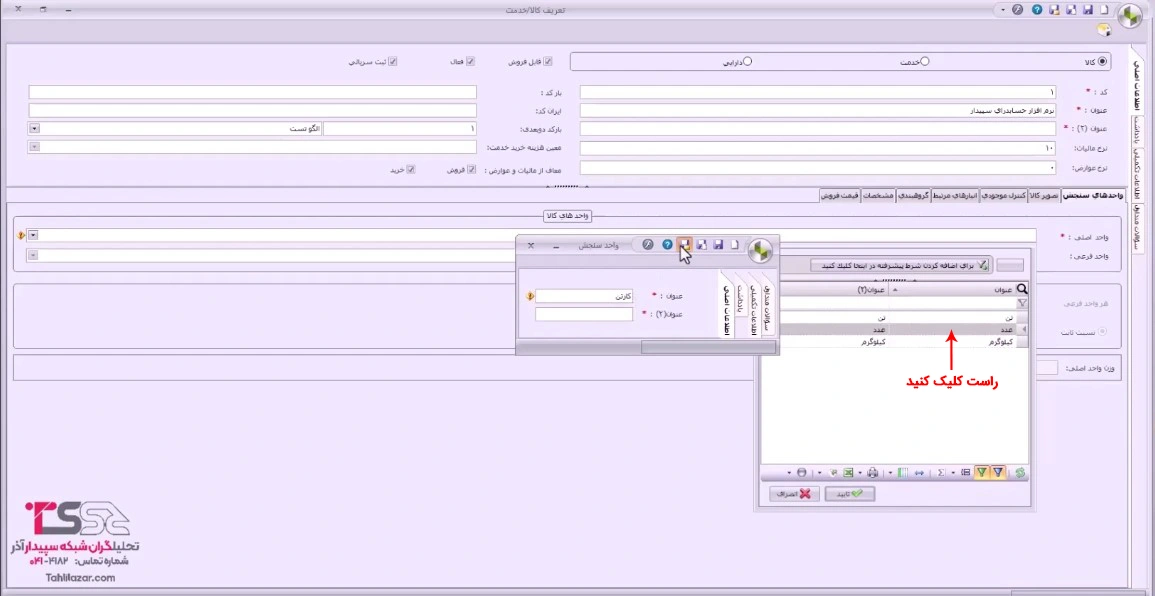This screenshot has height=596, width=1155.
Task: Click the tag label icon below main toolbar
Action: (x=1103, y=29)
